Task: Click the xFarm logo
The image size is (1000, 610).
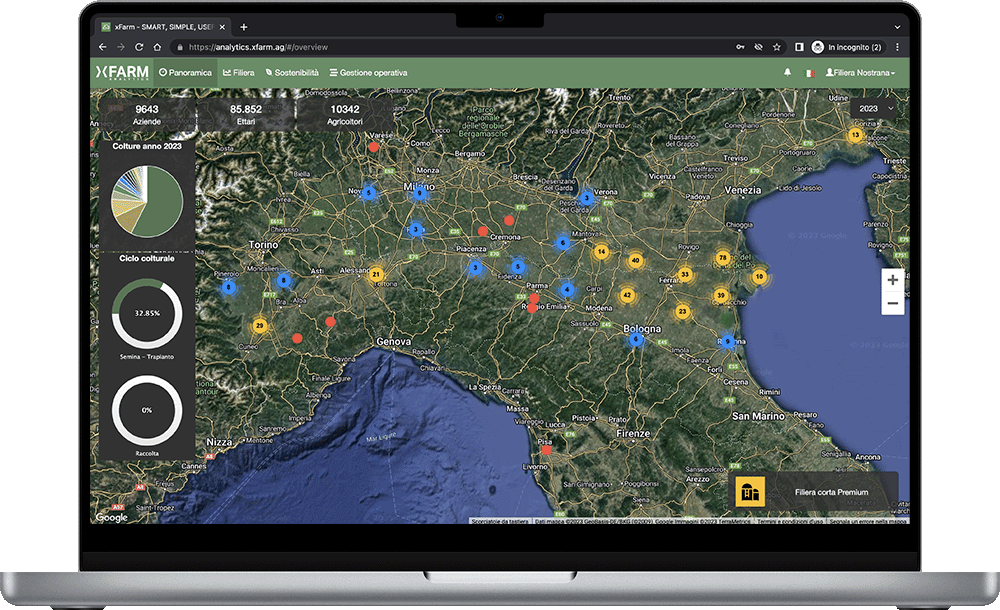Action: click(122, 73)
